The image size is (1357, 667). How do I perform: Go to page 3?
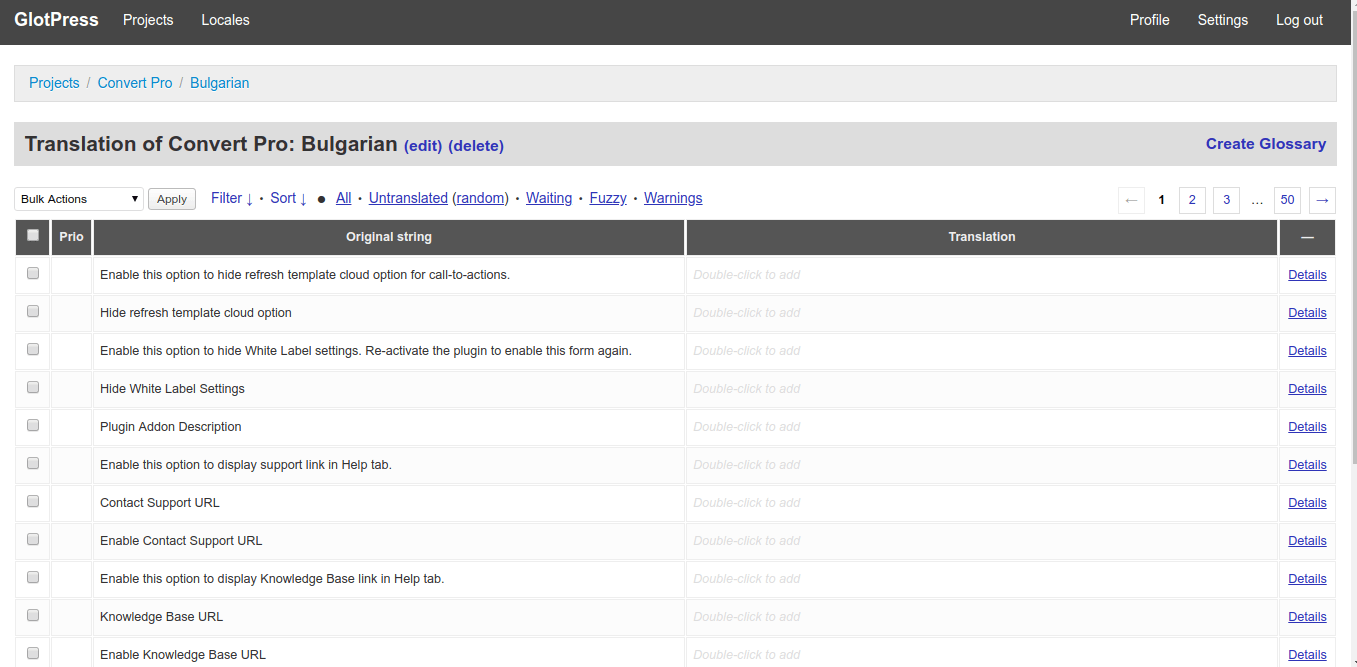1226,200
